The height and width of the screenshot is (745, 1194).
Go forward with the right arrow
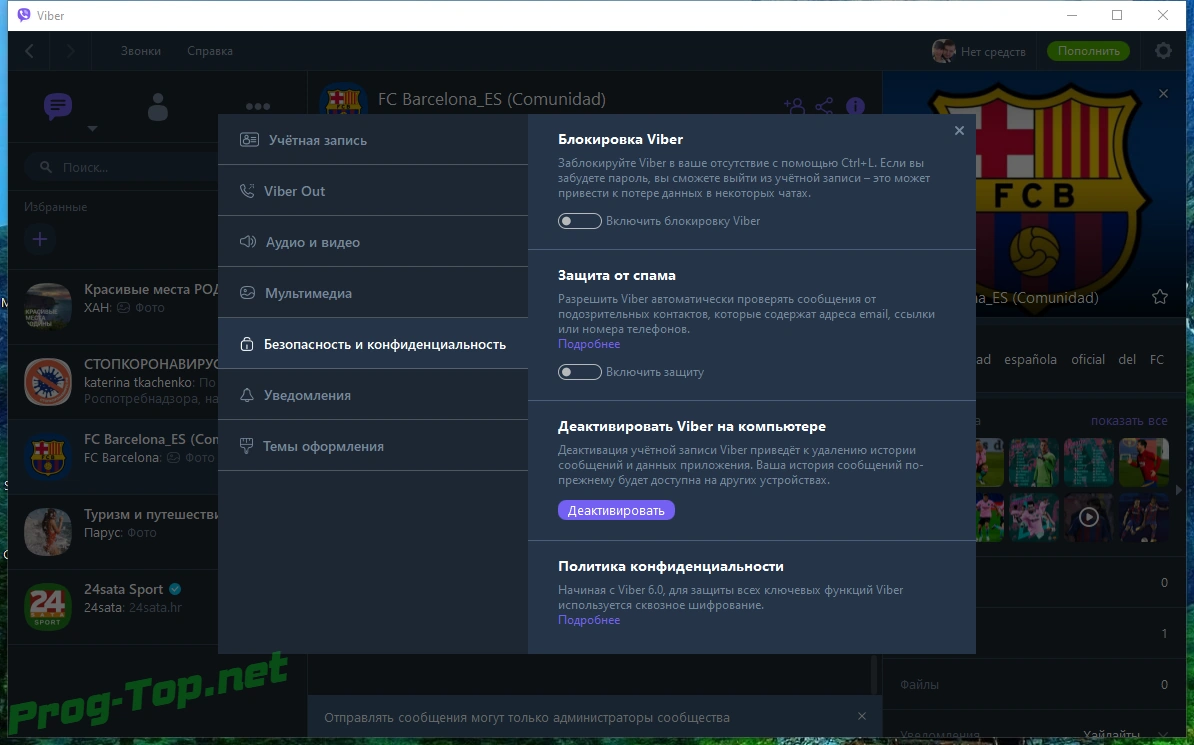(x=70, y=51)
